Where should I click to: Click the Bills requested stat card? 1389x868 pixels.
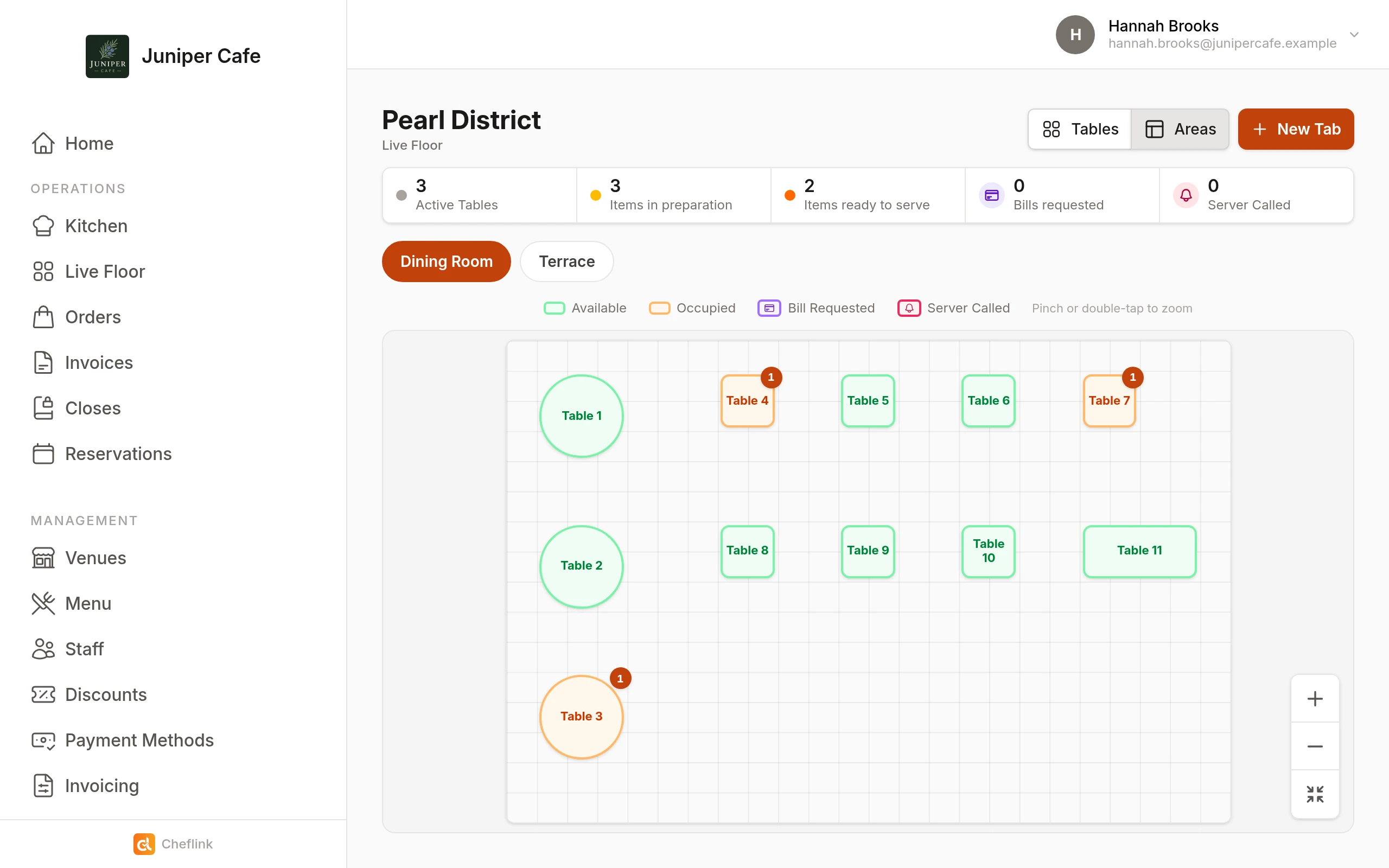[x=1062, y=195]
